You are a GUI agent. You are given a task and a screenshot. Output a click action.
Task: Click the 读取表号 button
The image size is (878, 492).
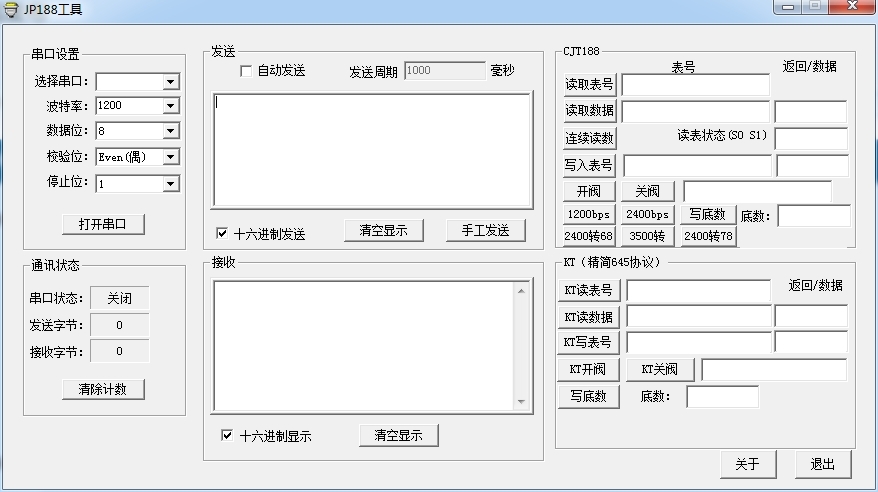[589, 85]
